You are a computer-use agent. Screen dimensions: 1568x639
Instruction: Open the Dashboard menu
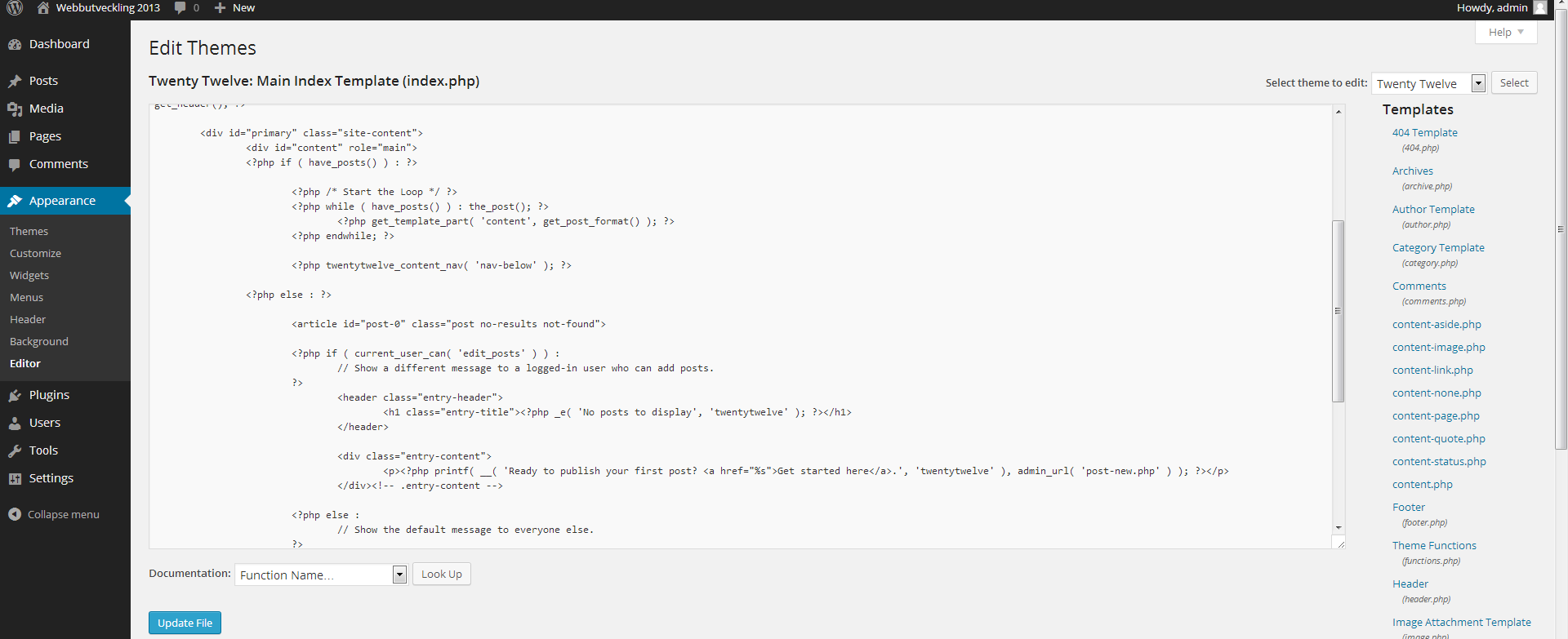click(x=60, y=44)
